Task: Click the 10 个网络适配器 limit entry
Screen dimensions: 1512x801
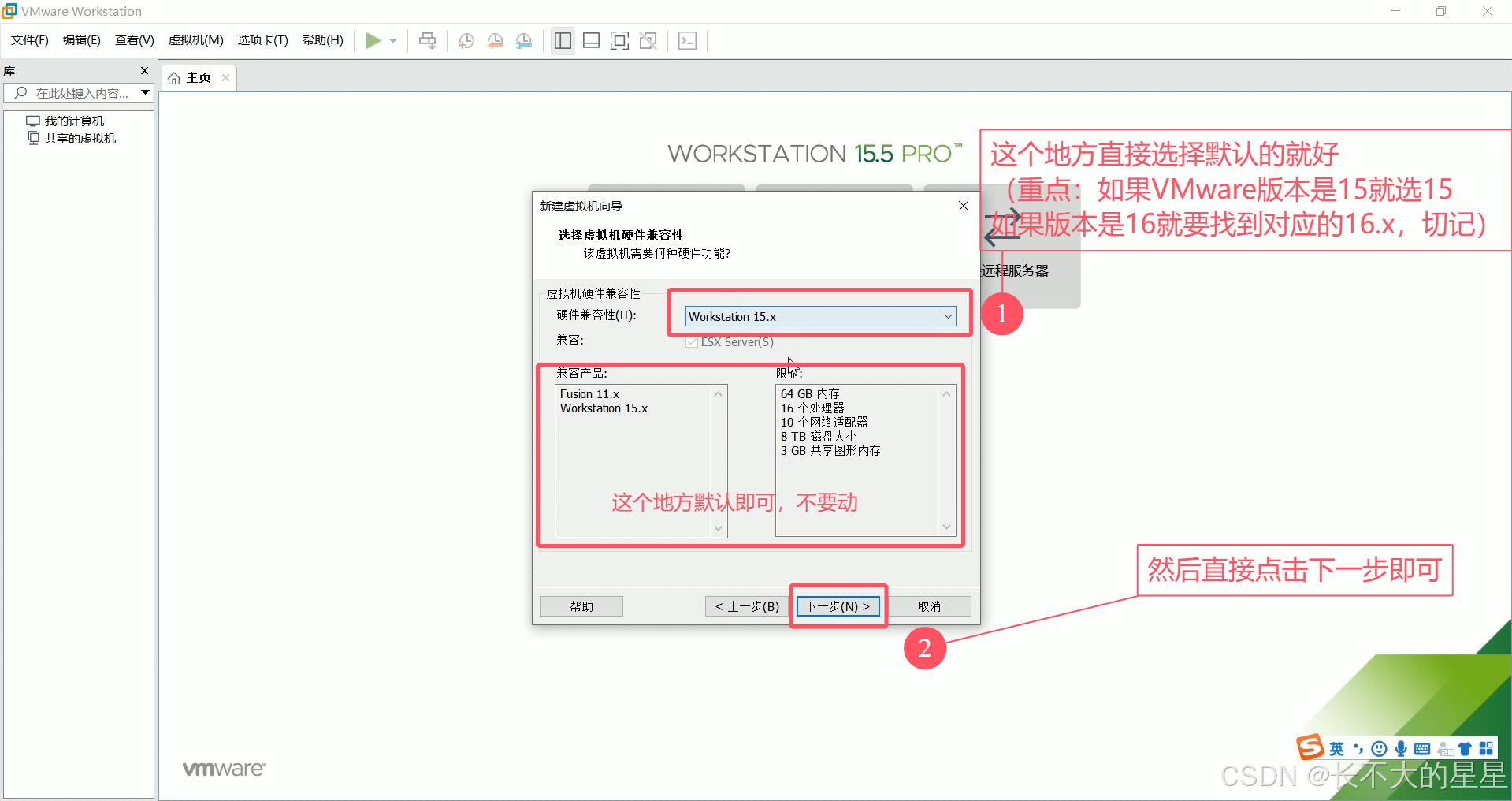Action: 824,422
